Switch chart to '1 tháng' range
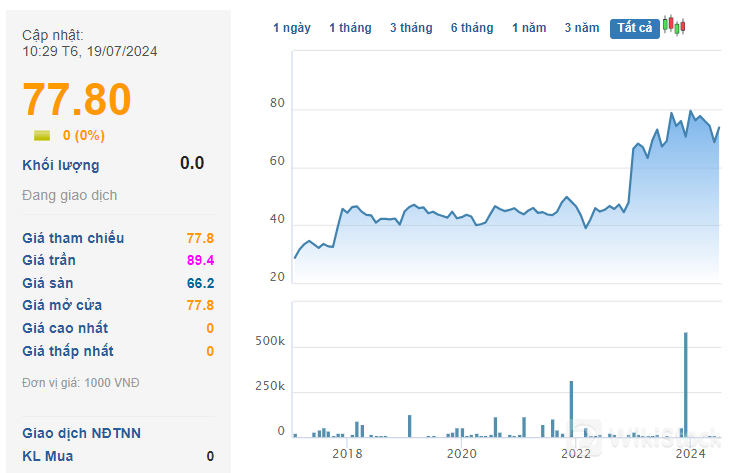This screenshot has width=731, height=473. click(x=350, y=28)
